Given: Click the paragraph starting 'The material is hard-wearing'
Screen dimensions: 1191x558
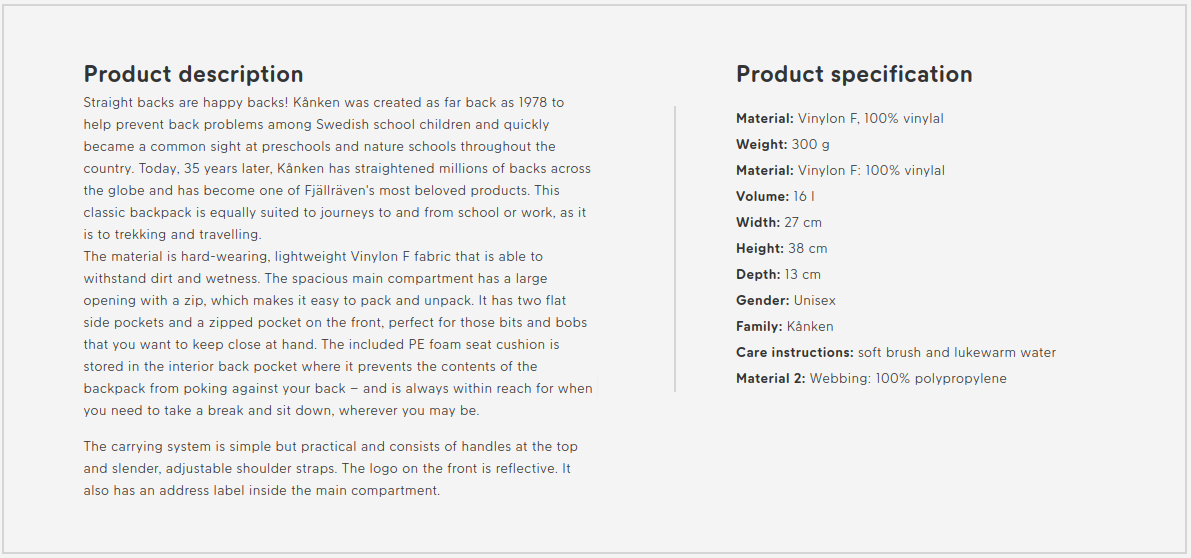Looking at the screenshot, I should point(338,333).
